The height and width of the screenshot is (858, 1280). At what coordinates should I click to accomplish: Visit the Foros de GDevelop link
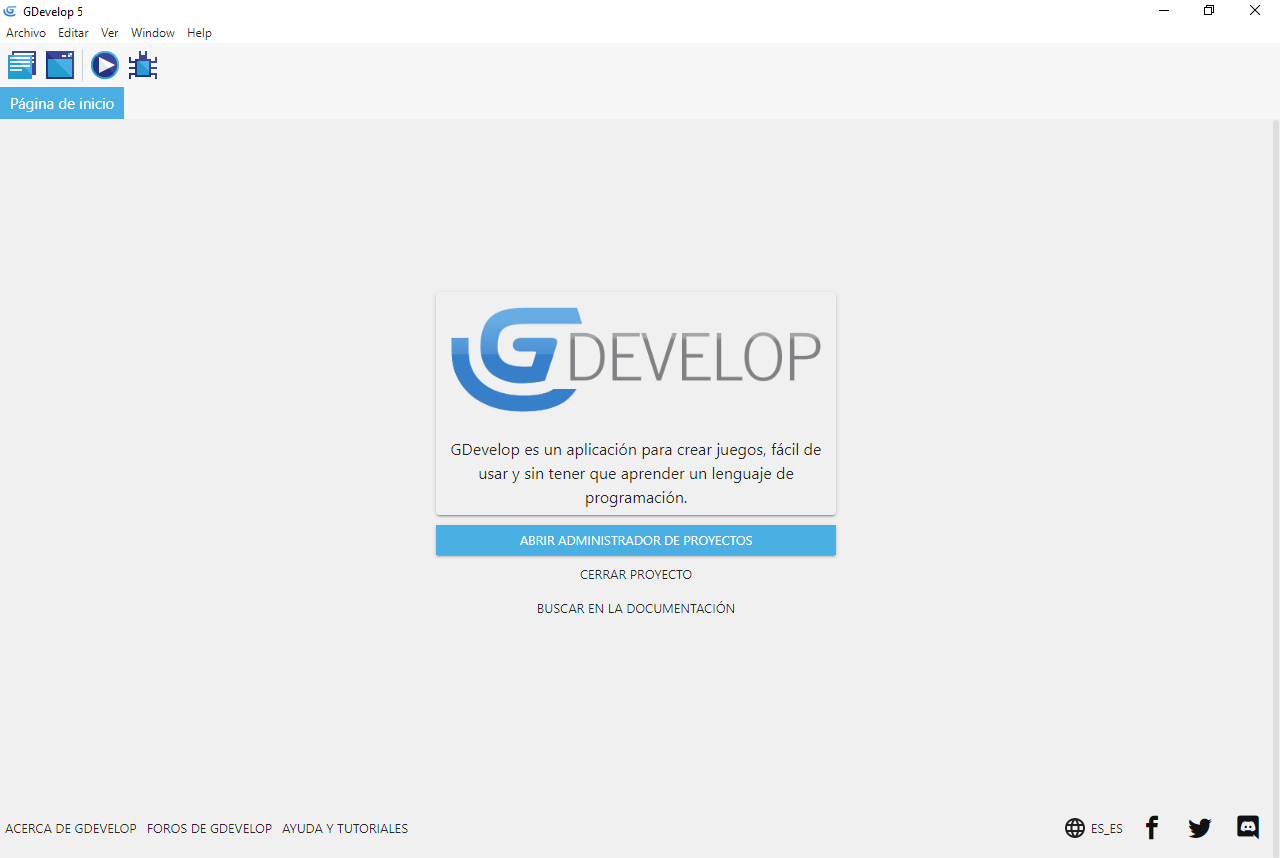209,829
